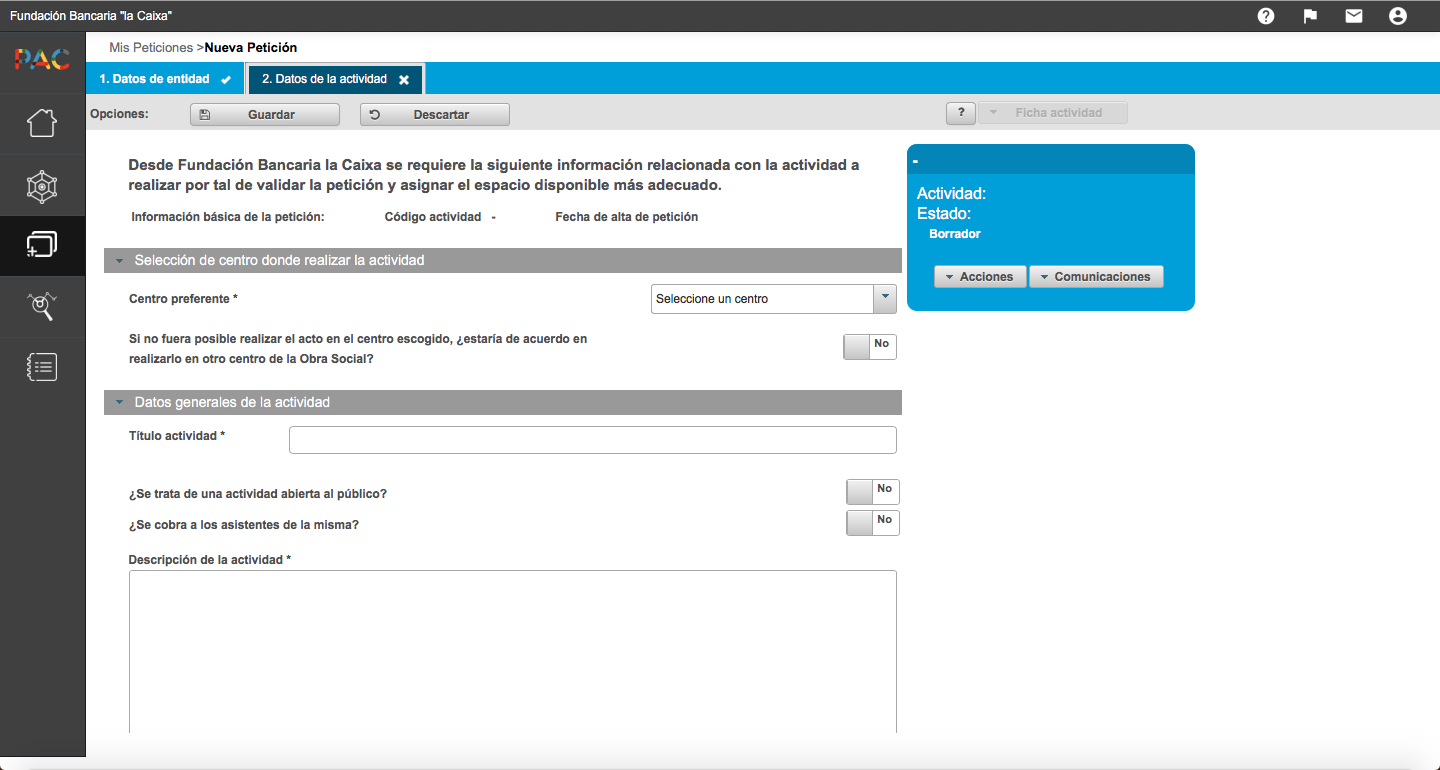Click the home icon in sidebar
This screenshot has width=1440, height=770.
click(42, 123)
